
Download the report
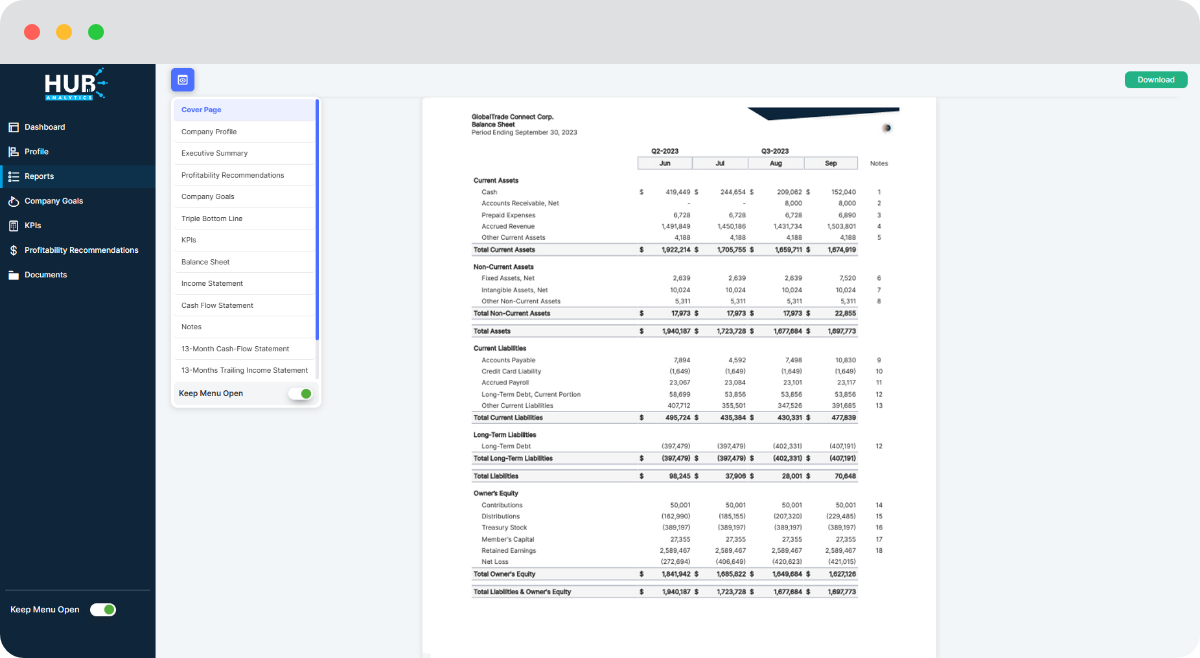click(x=1155, y=80)
